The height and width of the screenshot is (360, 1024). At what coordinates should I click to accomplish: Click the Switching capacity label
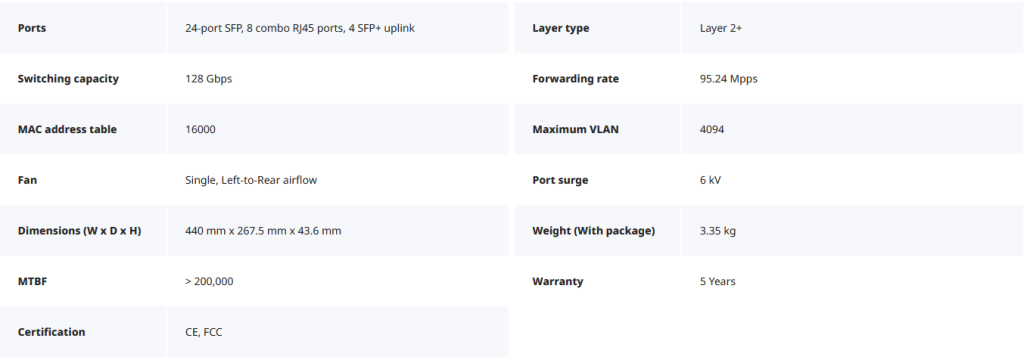[x=68, y=78]
